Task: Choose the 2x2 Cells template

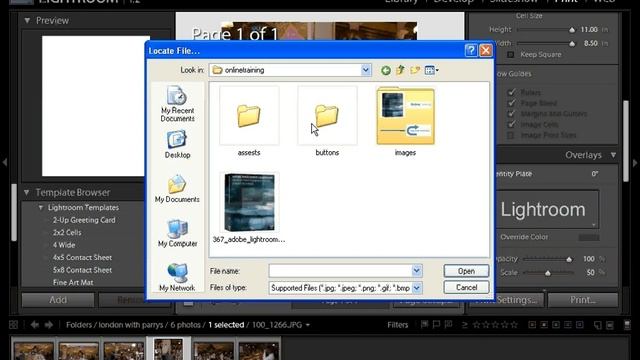Action: tap(67, 232)
